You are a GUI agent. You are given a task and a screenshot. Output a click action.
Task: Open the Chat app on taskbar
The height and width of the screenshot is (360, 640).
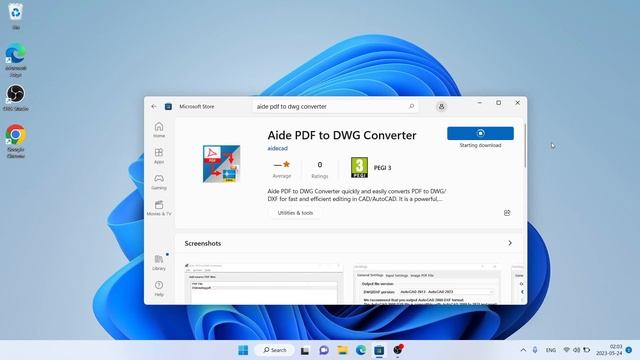click(324, 350)
